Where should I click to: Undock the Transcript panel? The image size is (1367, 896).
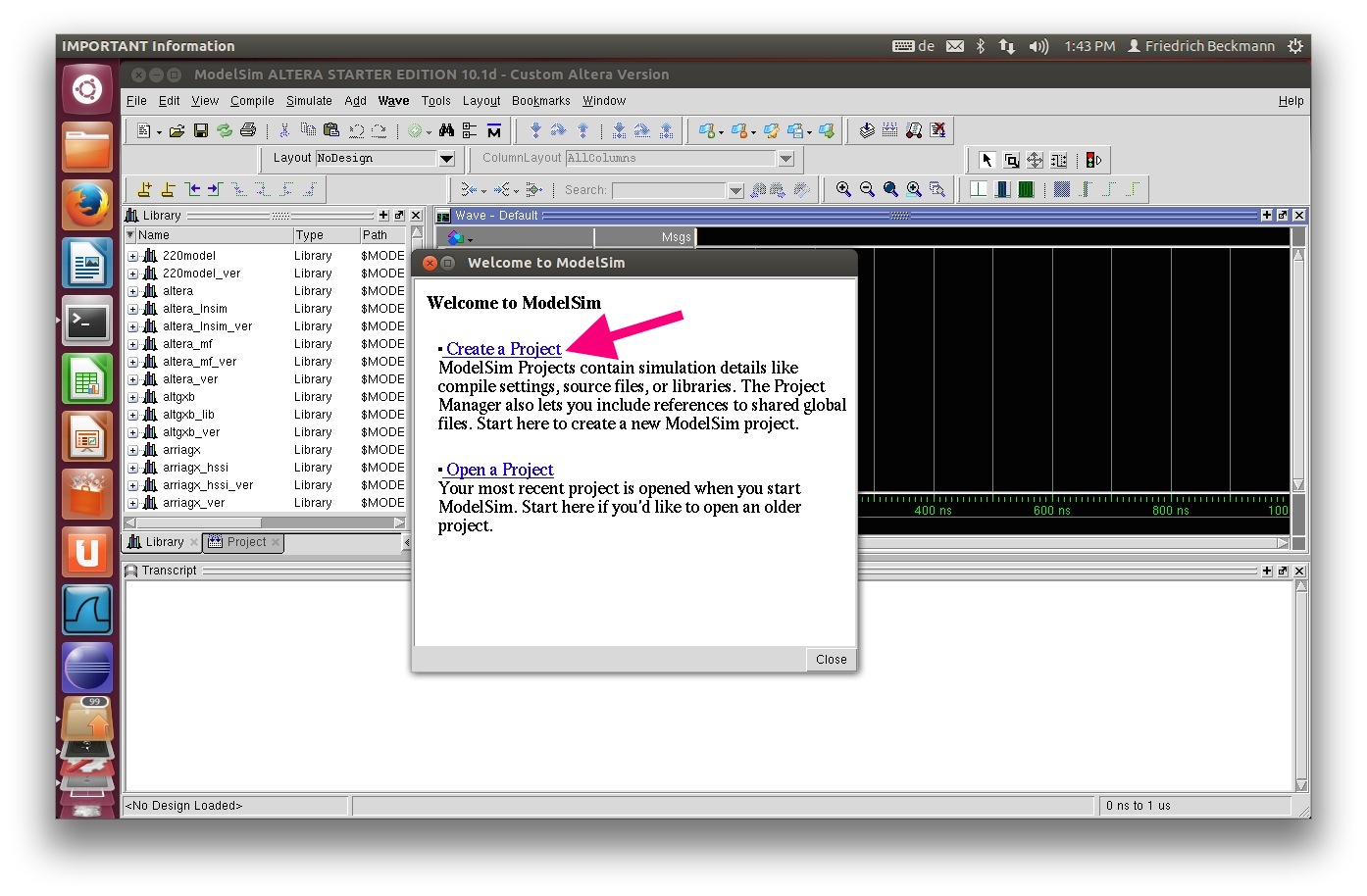click(x=1283, y=571)
